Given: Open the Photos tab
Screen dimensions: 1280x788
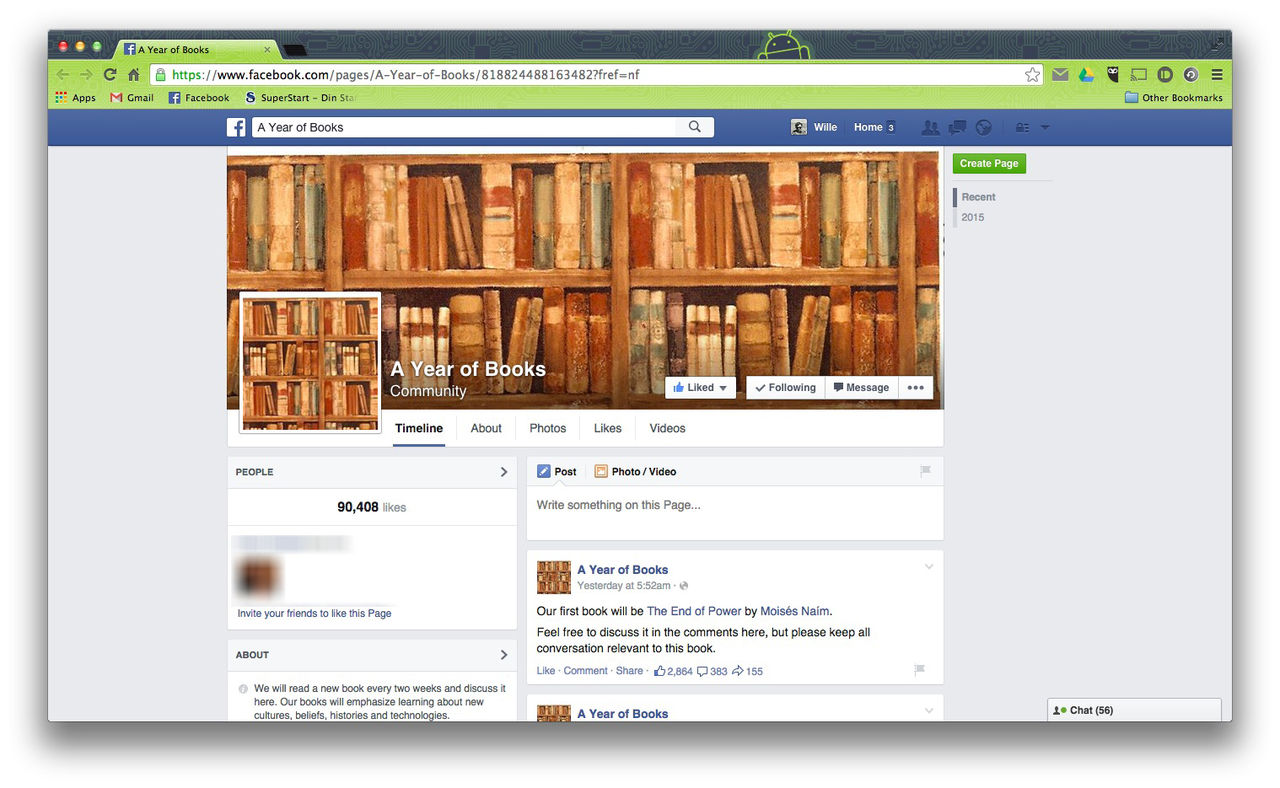Looking at the screenshot, I should pyautogui.click(x=548, y=428).
